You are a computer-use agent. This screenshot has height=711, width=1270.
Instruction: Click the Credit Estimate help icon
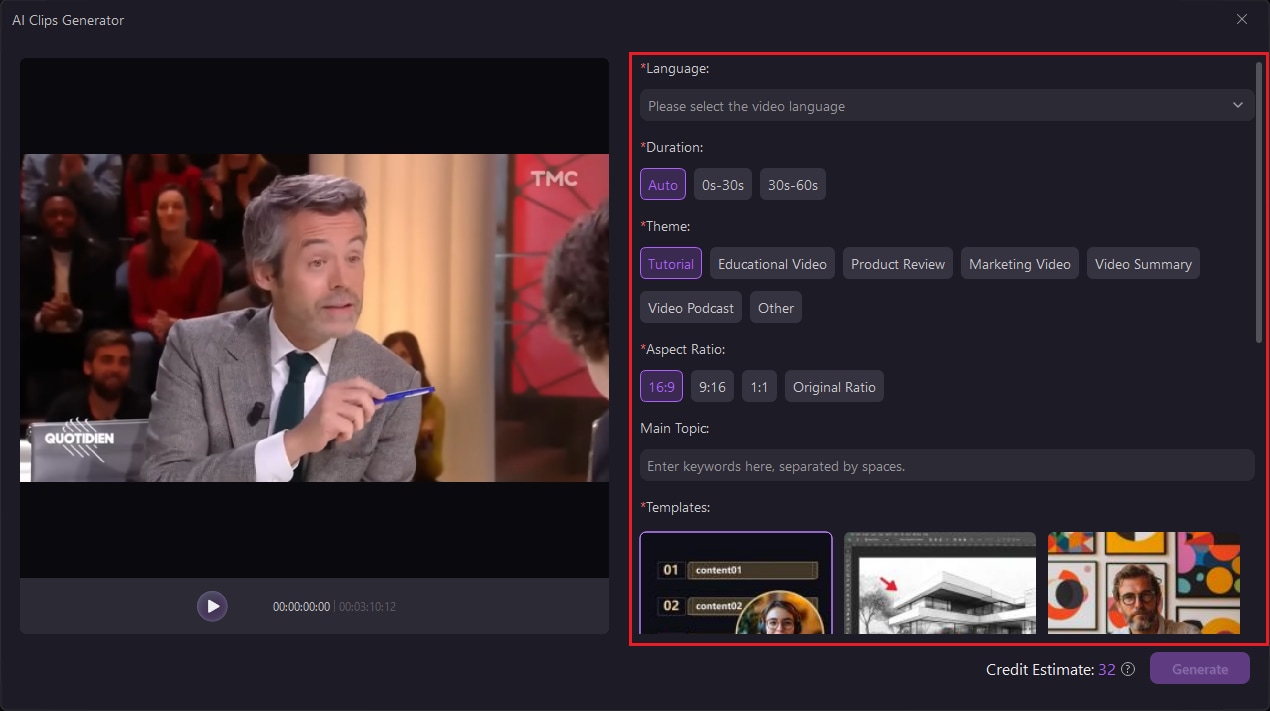1128,669
